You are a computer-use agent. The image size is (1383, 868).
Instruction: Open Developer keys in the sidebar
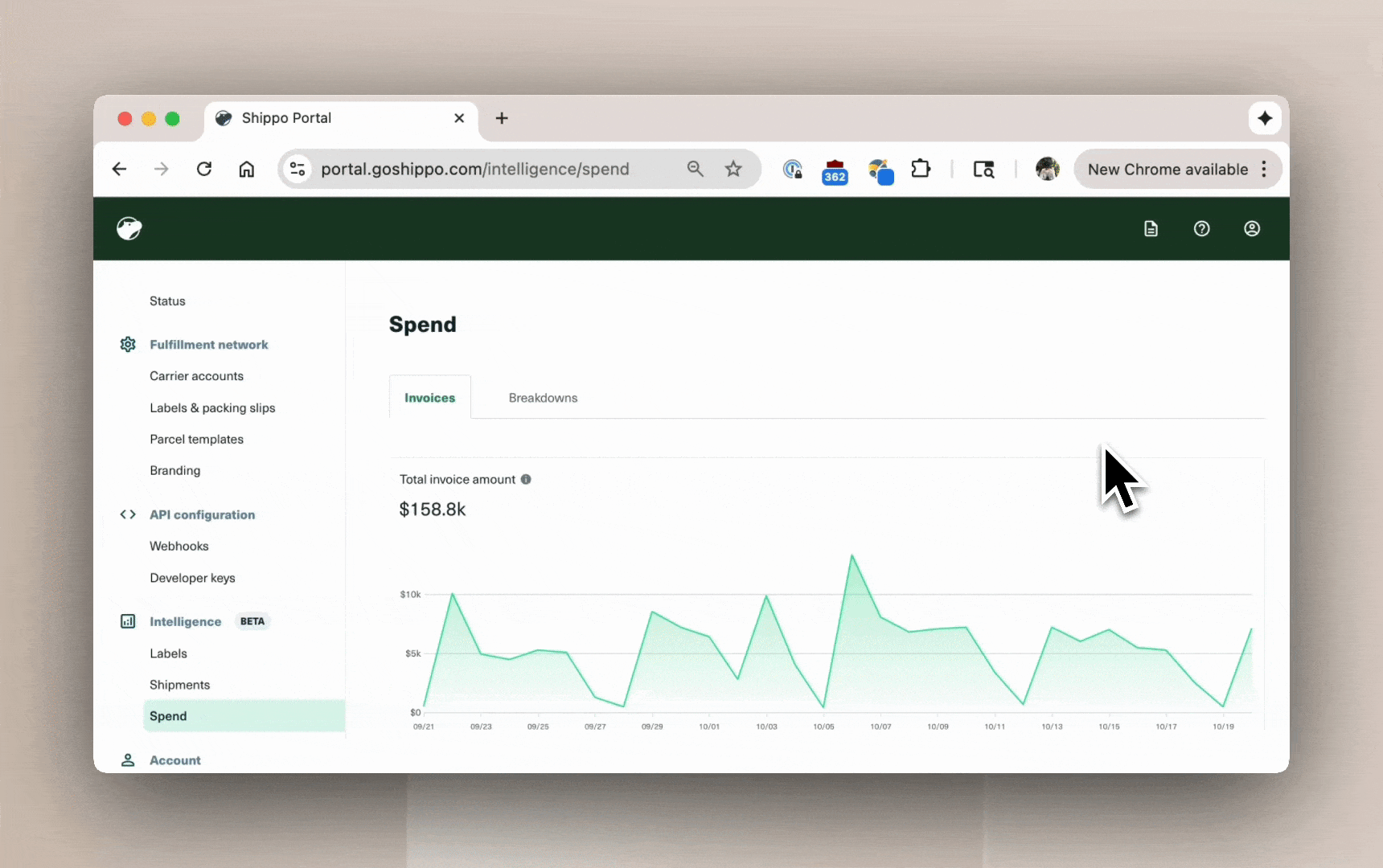click(x=192, y=578)
